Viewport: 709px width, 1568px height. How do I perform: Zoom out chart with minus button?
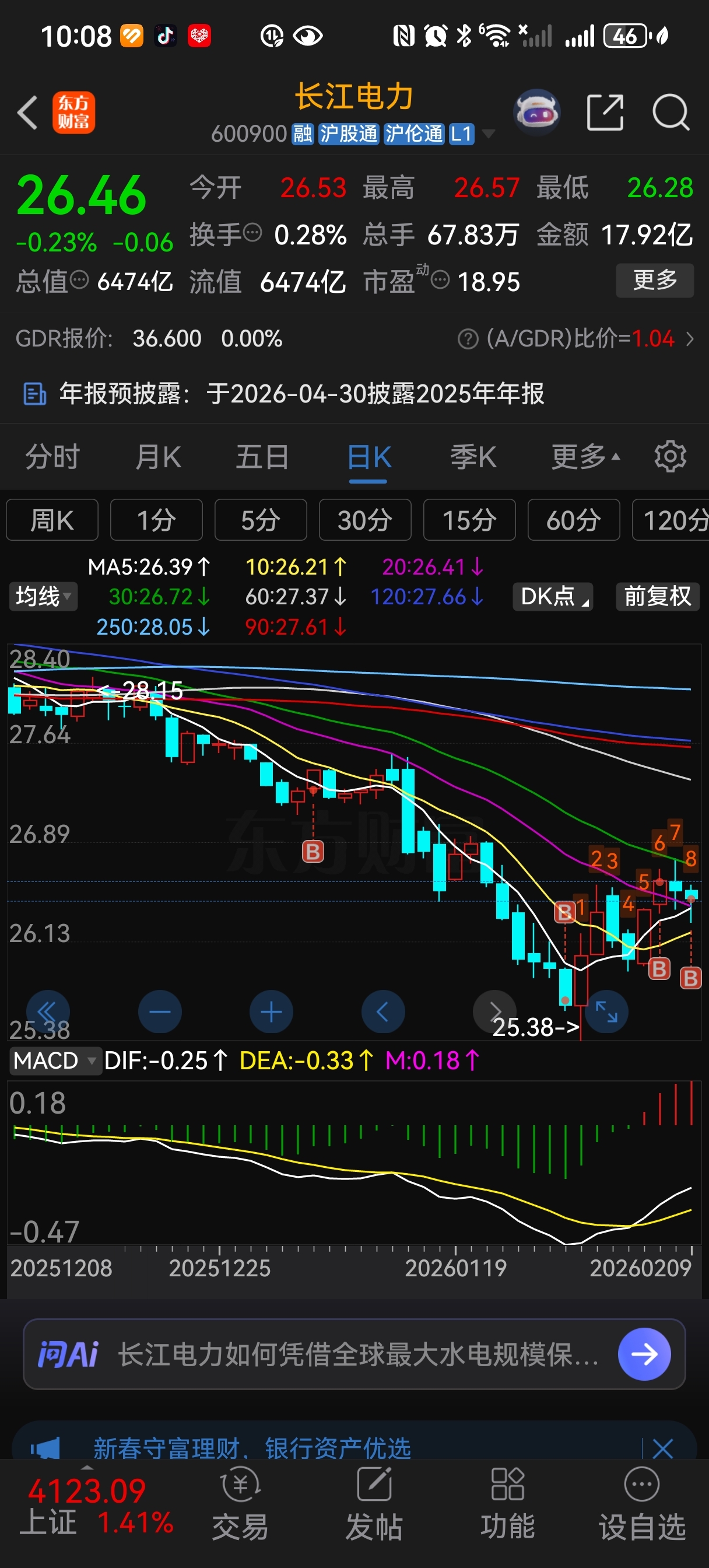pyautogui.click(x=159, y=1012)
